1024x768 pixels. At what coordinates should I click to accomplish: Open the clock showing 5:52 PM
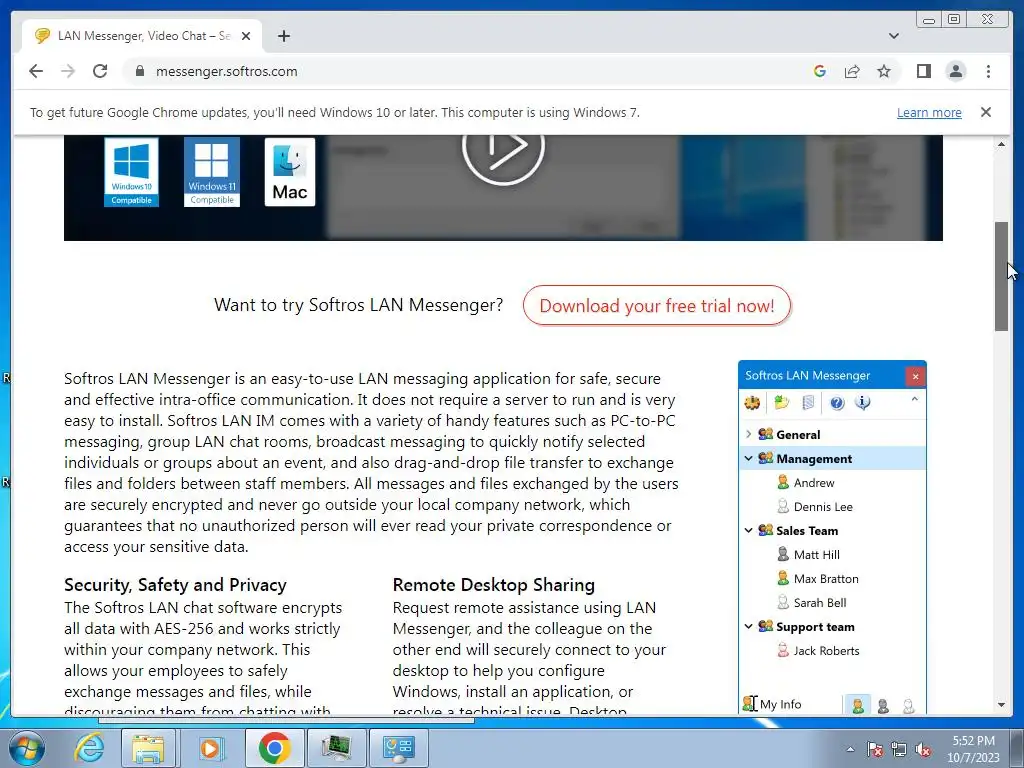(973, 749)
